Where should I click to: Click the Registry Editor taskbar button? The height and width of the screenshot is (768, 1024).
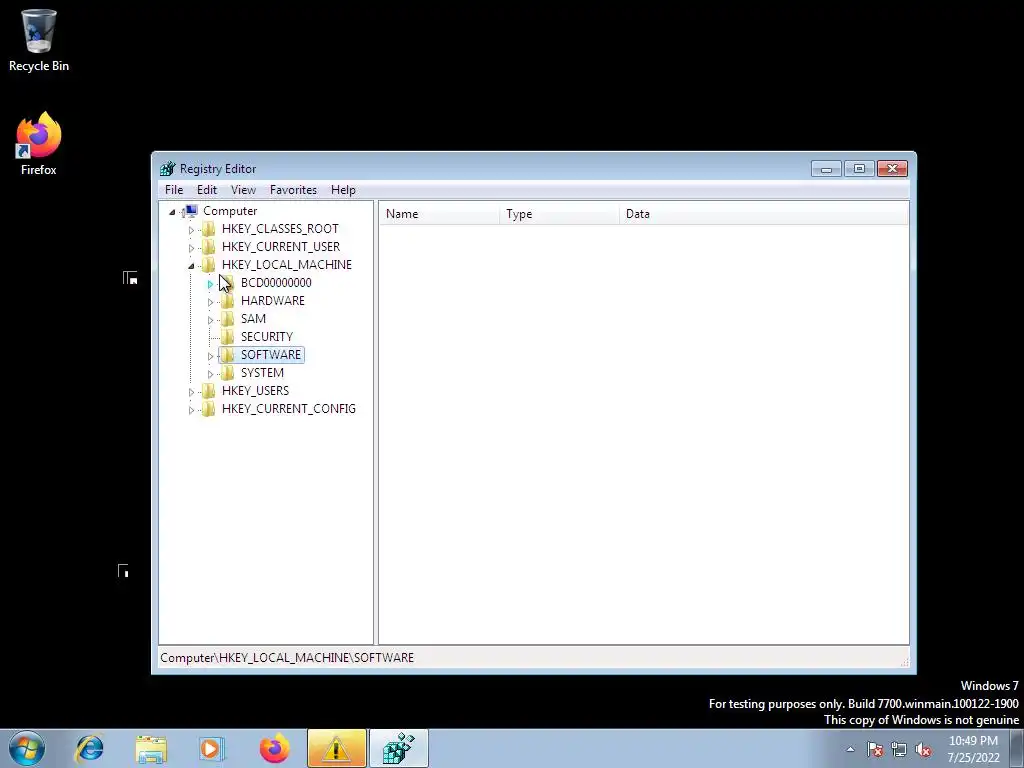399,748
